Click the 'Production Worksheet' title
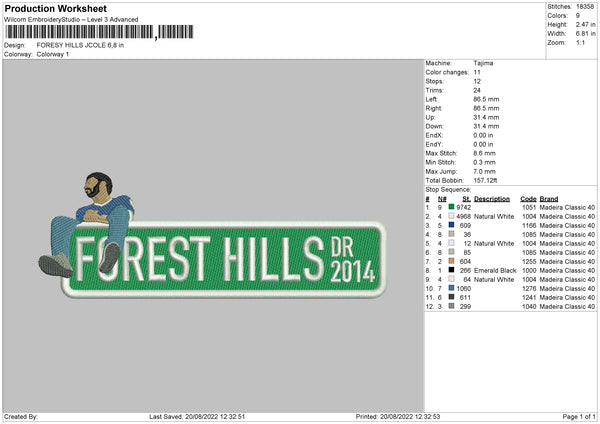This screenshot has height=424, width=600. (x=55, y=8)
